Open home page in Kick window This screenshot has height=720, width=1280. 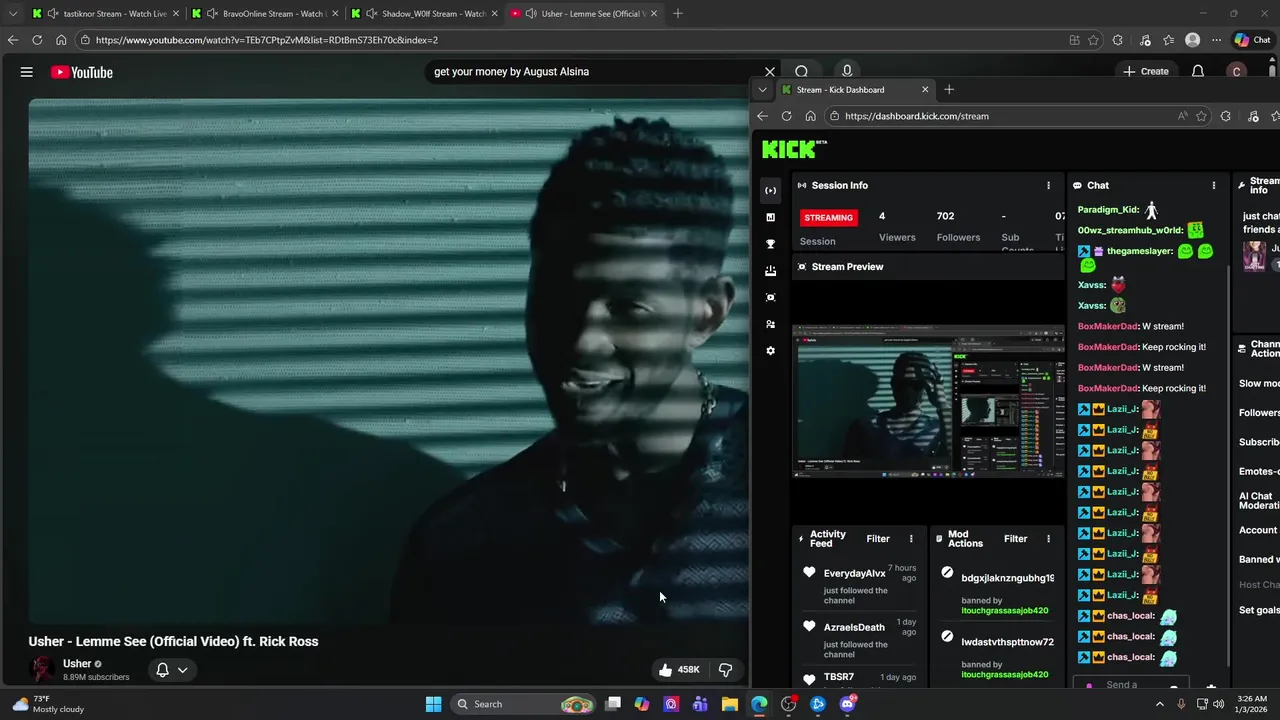click(x=811, y=116)
